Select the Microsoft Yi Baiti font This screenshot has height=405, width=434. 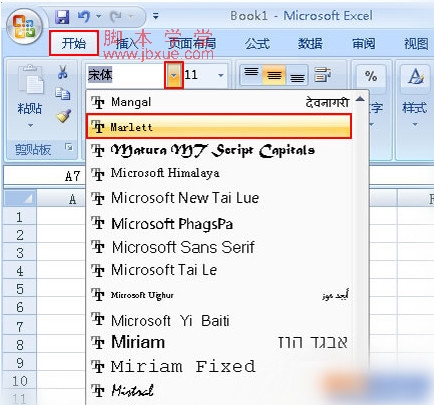pos(220,320)
